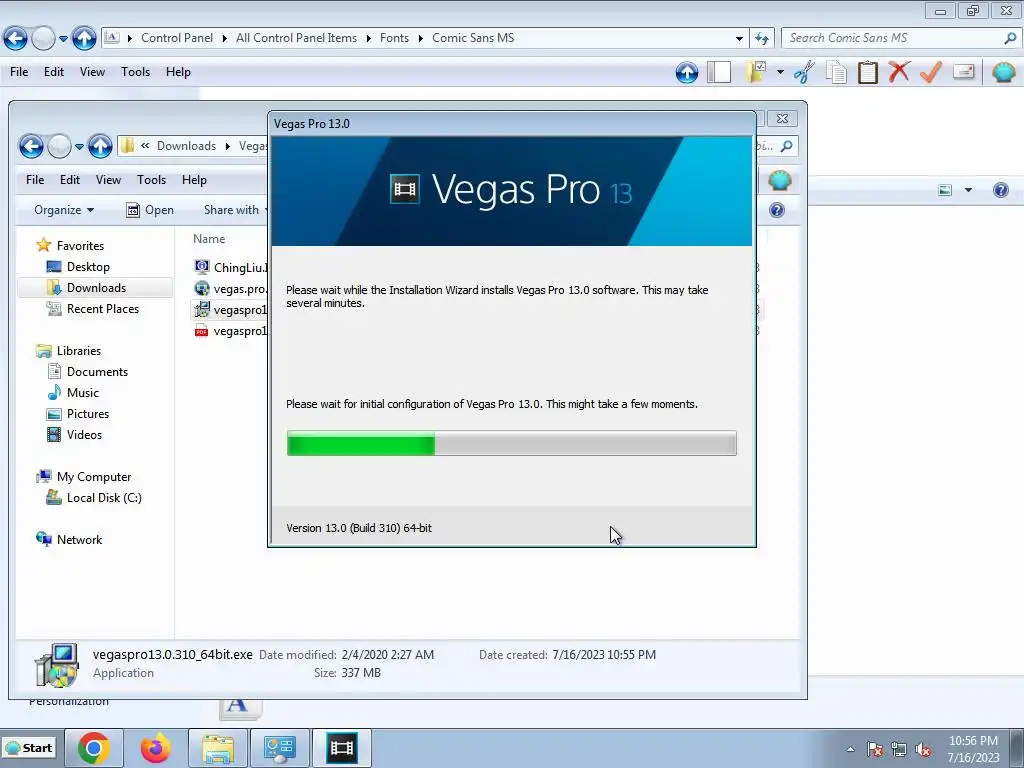Image resolution: width=1024 pixels, height=768 pixels.
Task: Click Classic Shell shell icon in Downloads window
Action: [780, 180]
